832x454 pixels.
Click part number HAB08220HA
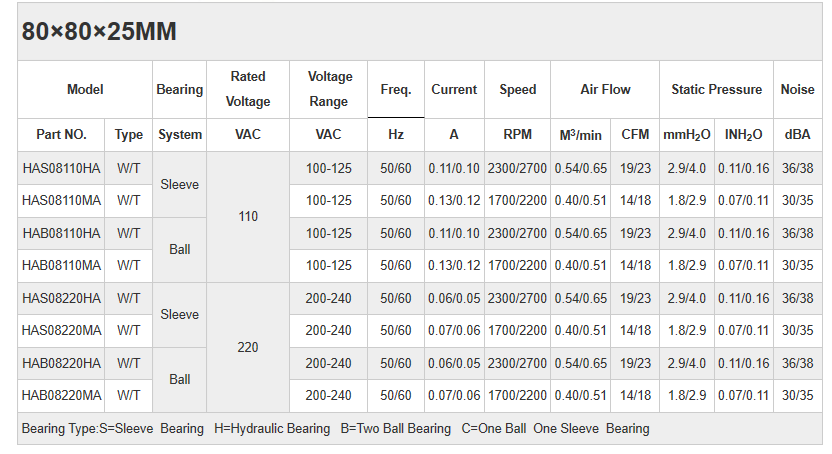[x=61, y=363]
